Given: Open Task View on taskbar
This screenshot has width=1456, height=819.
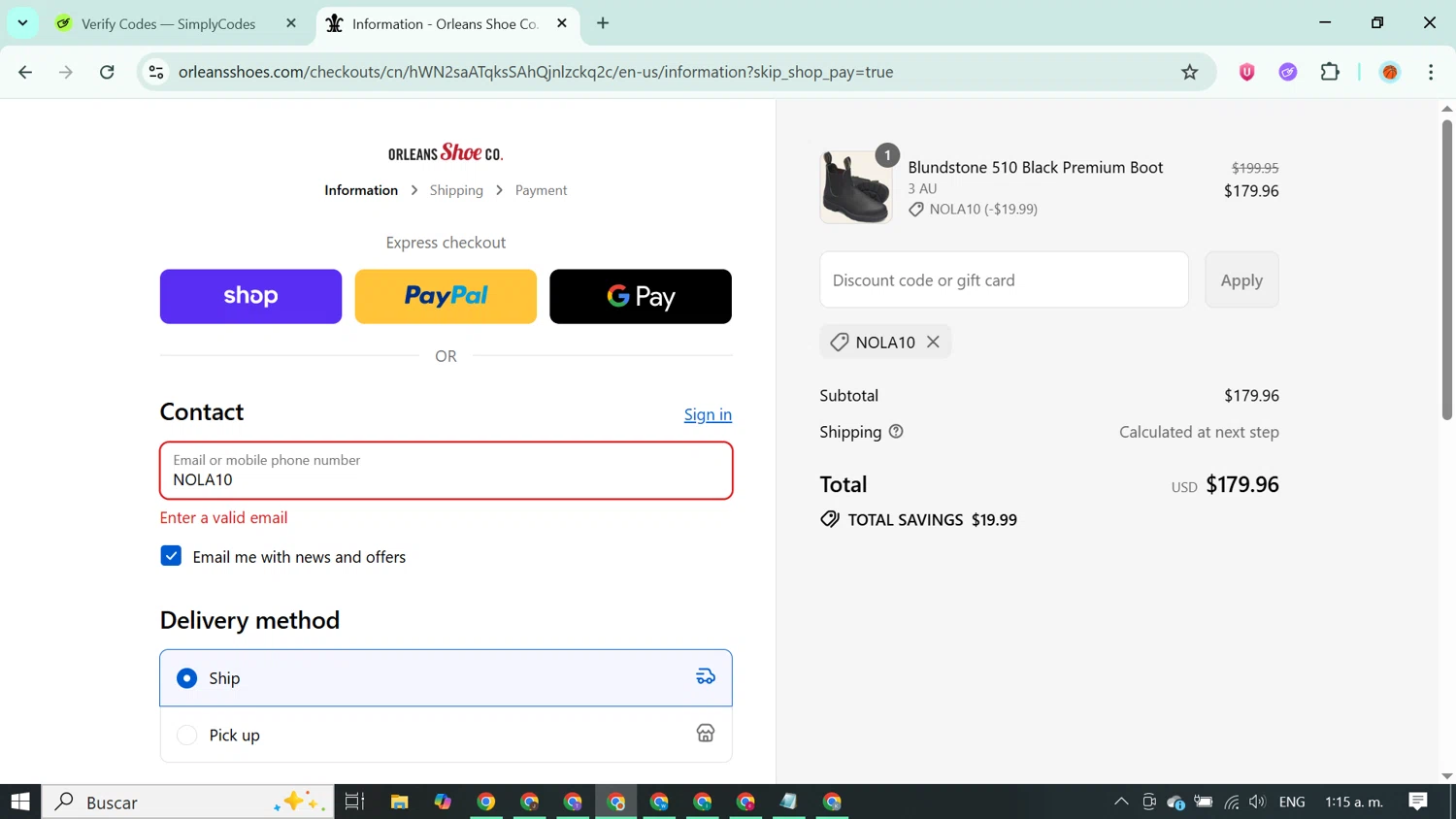Looking at the screenshot, I should pyautogui.click(x=354, y=802).
